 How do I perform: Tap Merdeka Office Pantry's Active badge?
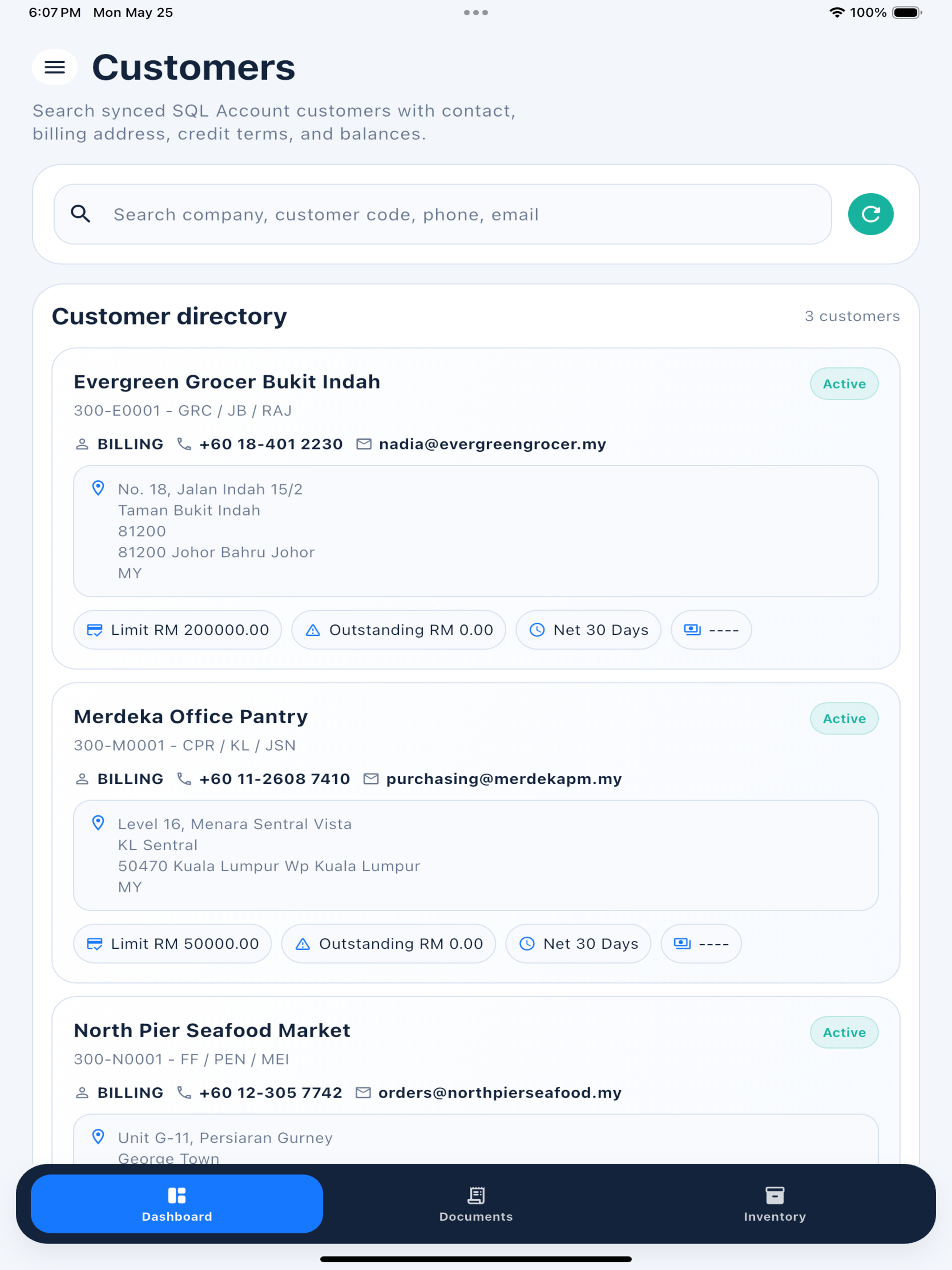[844, 718]
